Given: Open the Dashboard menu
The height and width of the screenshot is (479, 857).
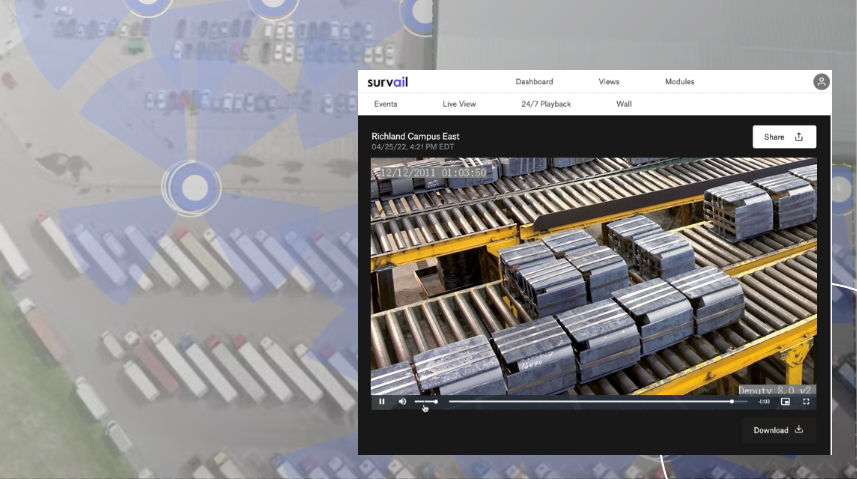Looking at the screenshot, I should click(x=534, y=82).
